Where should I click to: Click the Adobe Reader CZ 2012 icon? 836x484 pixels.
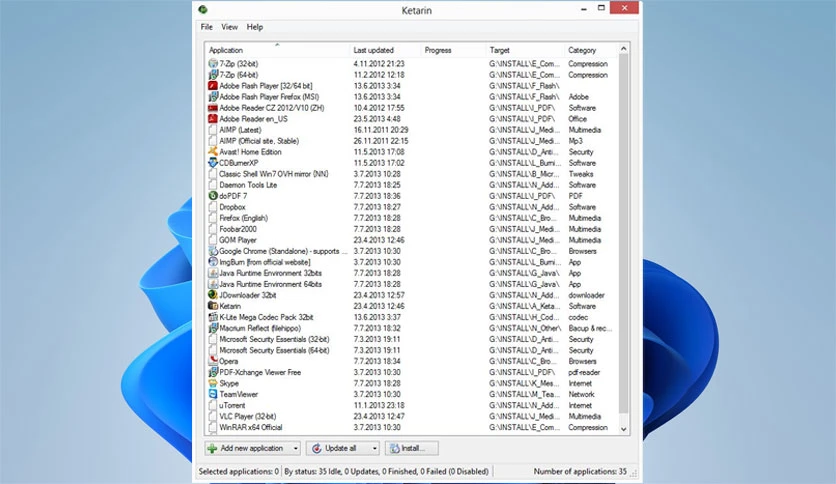(x=213, y=108)
